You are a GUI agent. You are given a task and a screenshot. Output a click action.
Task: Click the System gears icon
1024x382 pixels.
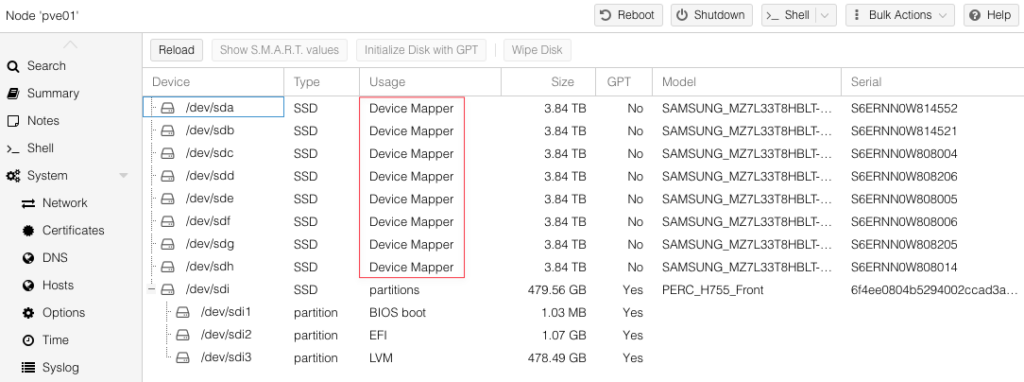13,176
